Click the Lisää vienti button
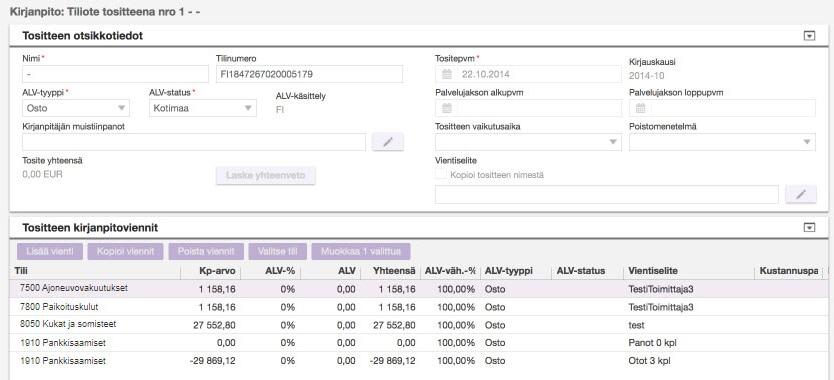 pos(50,251)
